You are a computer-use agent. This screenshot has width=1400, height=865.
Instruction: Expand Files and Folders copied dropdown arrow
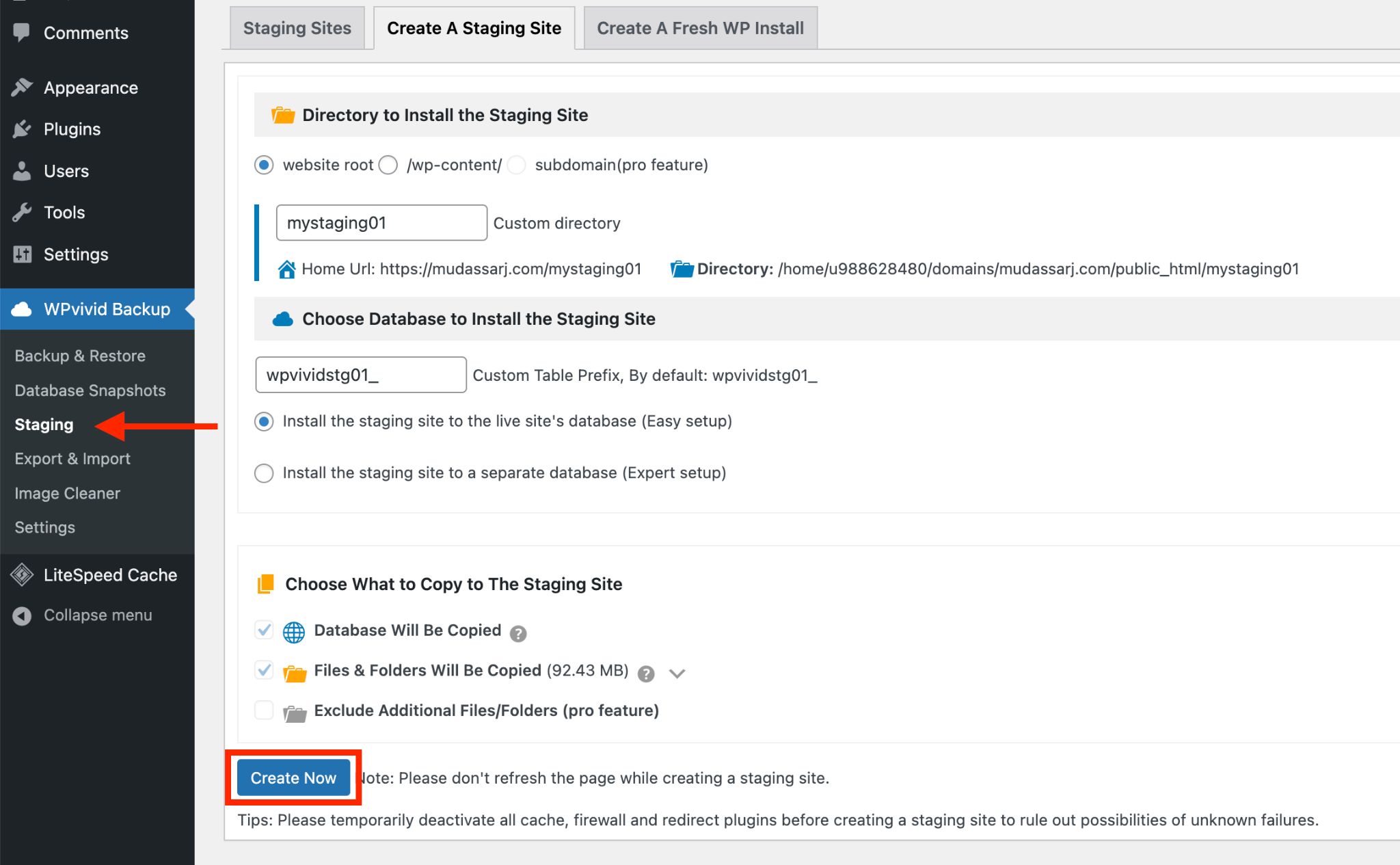(678, 672)
